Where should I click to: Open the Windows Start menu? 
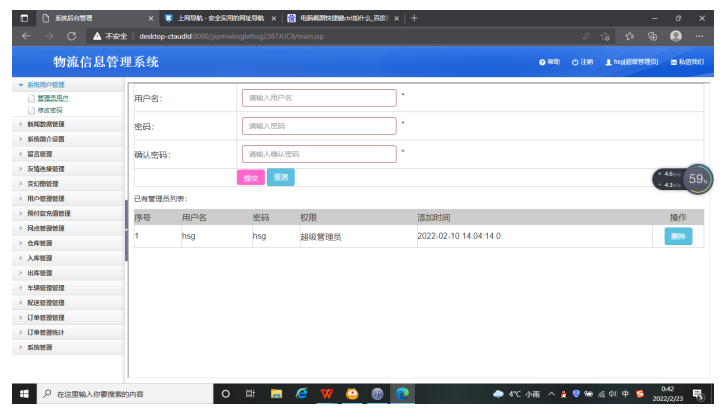(24, 394)
